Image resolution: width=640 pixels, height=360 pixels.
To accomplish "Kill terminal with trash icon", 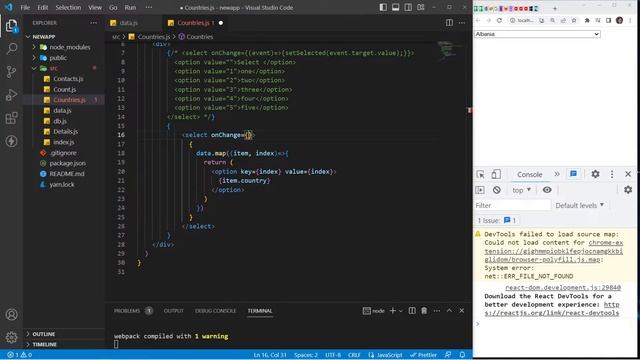I will point(424,311).
